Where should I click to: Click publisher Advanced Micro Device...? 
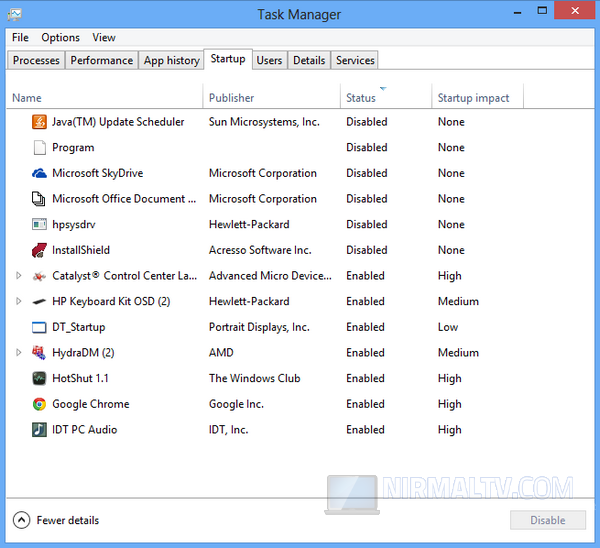(270, 276)
